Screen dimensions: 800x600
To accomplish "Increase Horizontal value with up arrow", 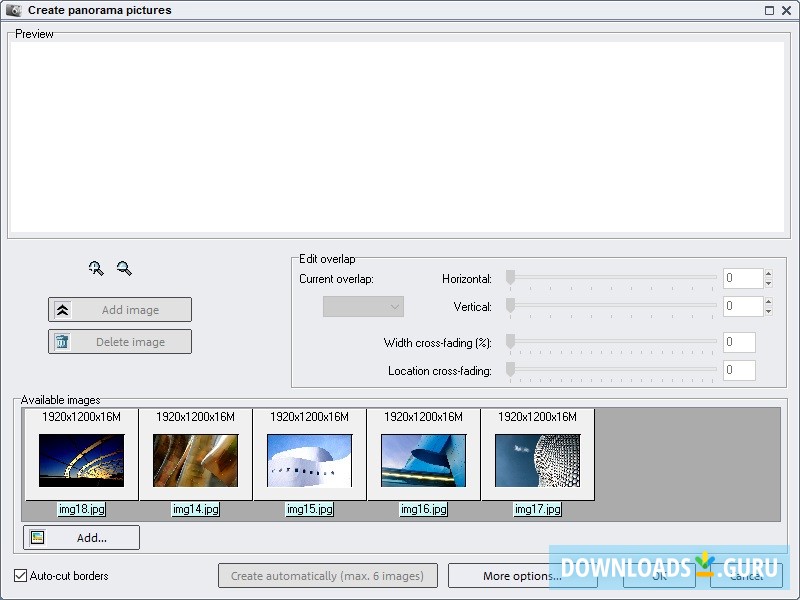I will tap(768, 273).
